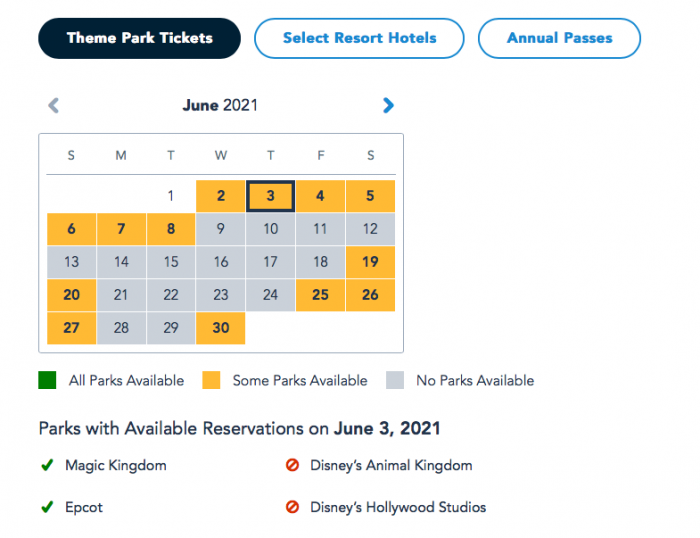Image resolution: width=700 pixels, height=538 pixels.
Task: Go to the previous month arrow
Action: (54, 105)
